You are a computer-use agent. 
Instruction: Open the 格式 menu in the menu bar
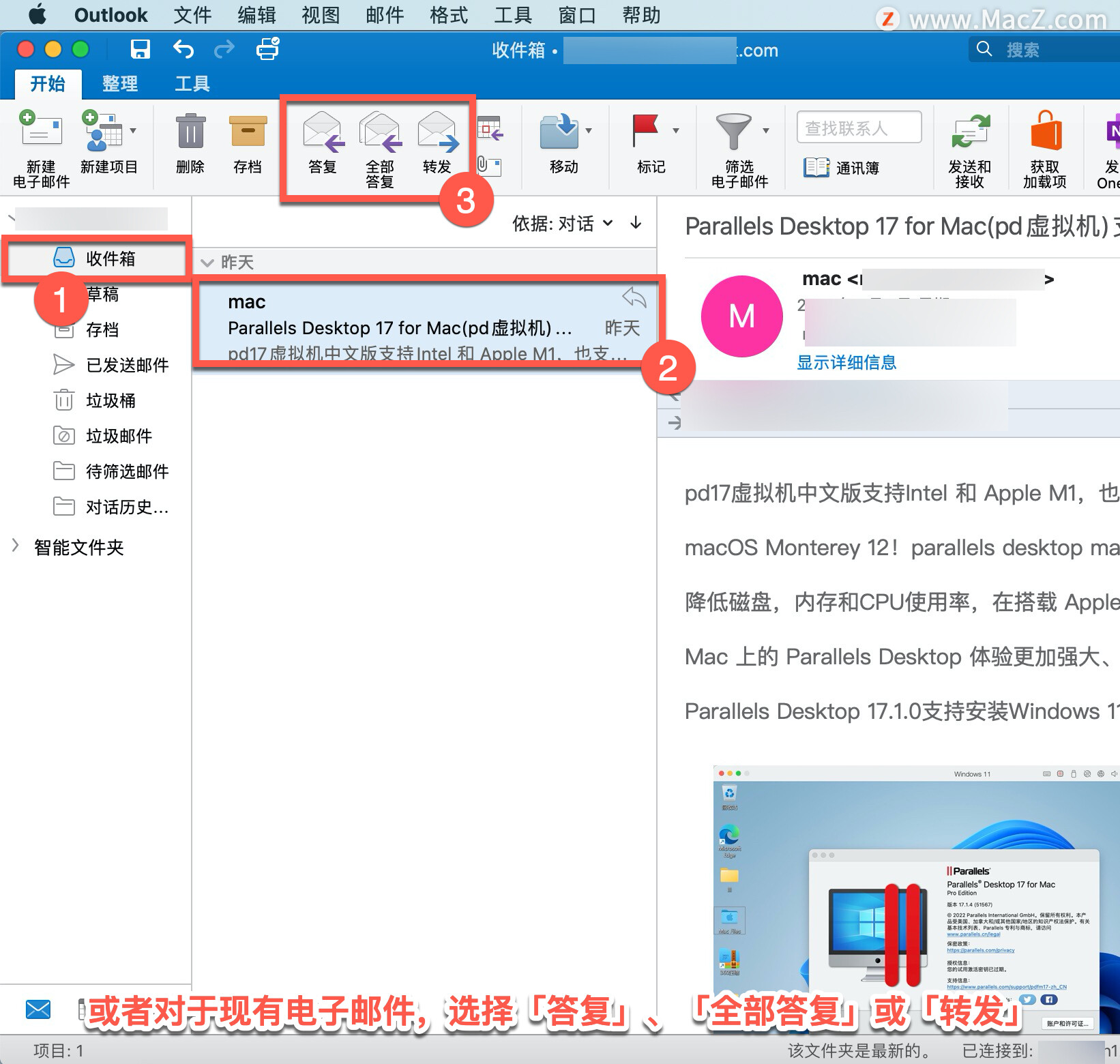pos(449,15)
